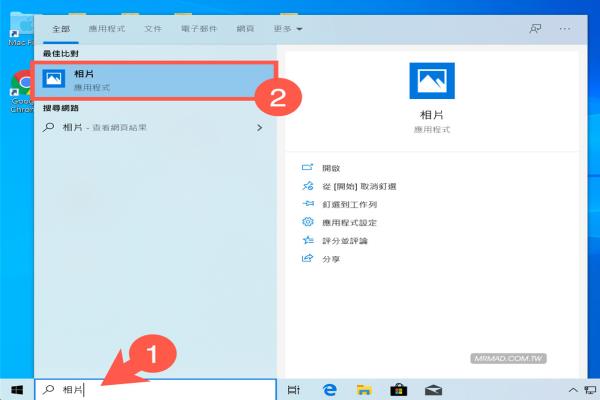Open the 相片 app best match result
Viewport: 600px width, 400px height.
pos(153,81)
